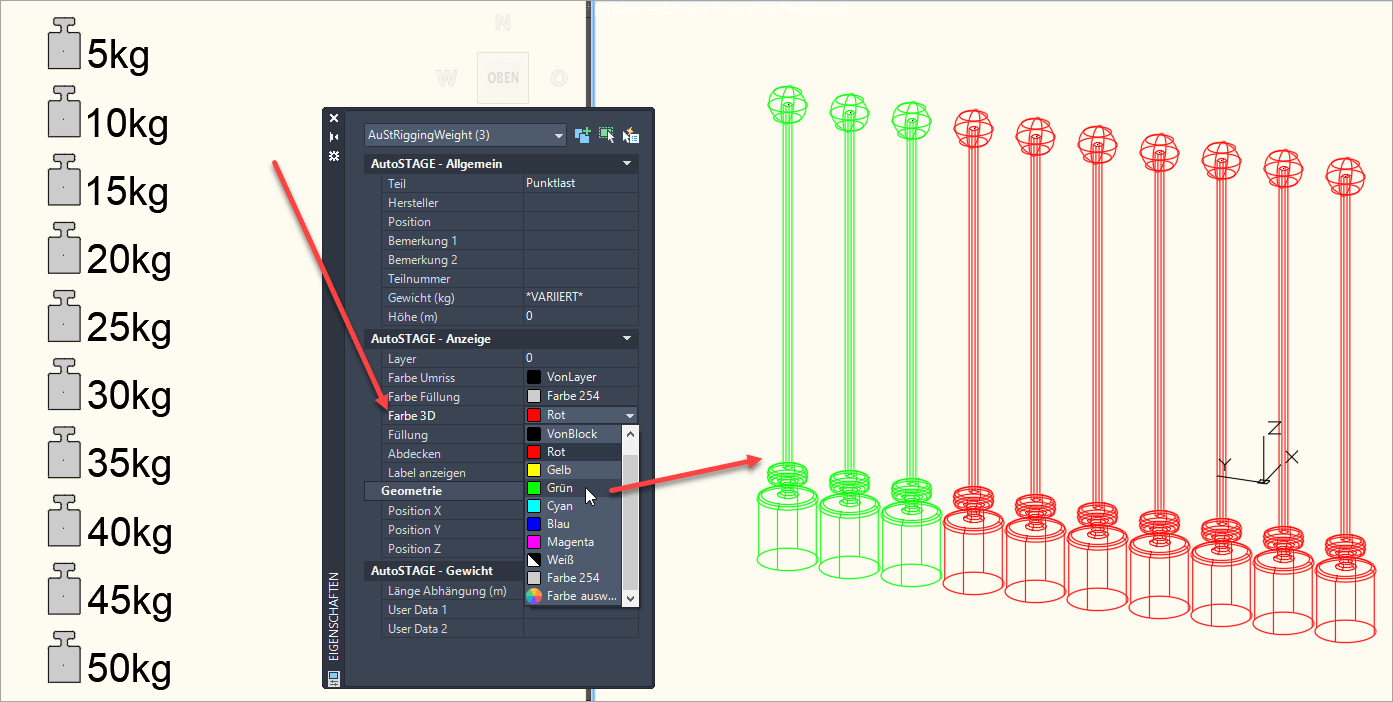Screen dimensions: 1393x702
Task: Click the W compass letter on the view cube
Action: (448, 78)
